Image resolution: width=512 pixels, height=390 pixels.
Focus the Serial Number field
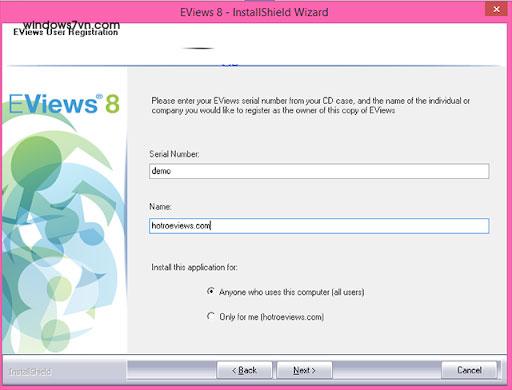319,171
